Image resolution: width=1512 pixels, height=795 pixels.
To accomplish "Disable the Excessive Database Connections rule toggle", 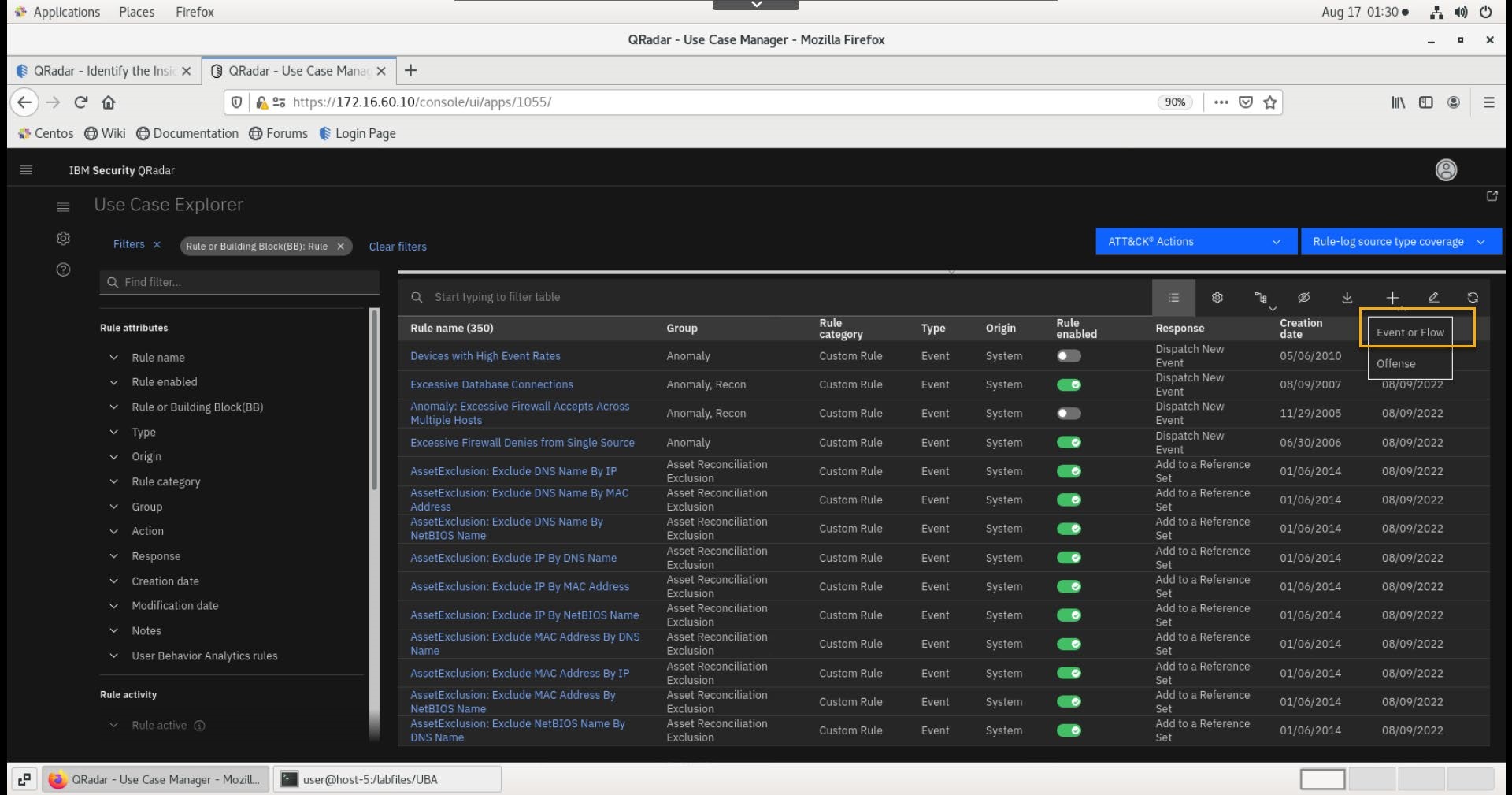I will pyautogui.click(x=1069, y=384).
